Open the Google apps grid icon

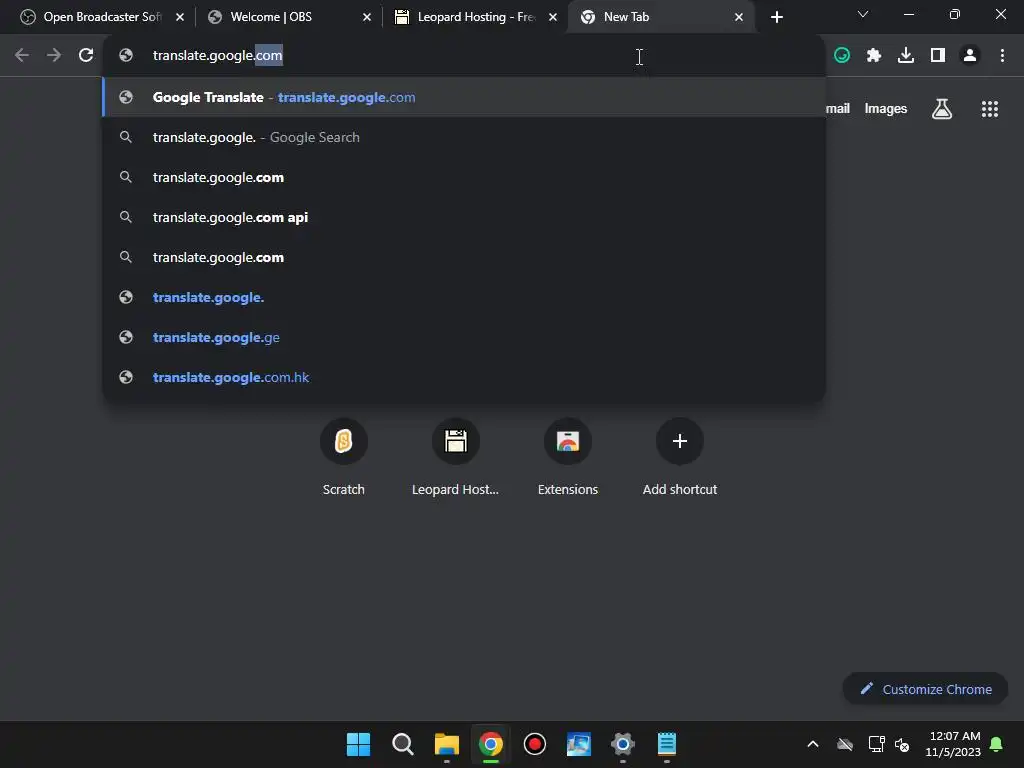tap(989, 109)
